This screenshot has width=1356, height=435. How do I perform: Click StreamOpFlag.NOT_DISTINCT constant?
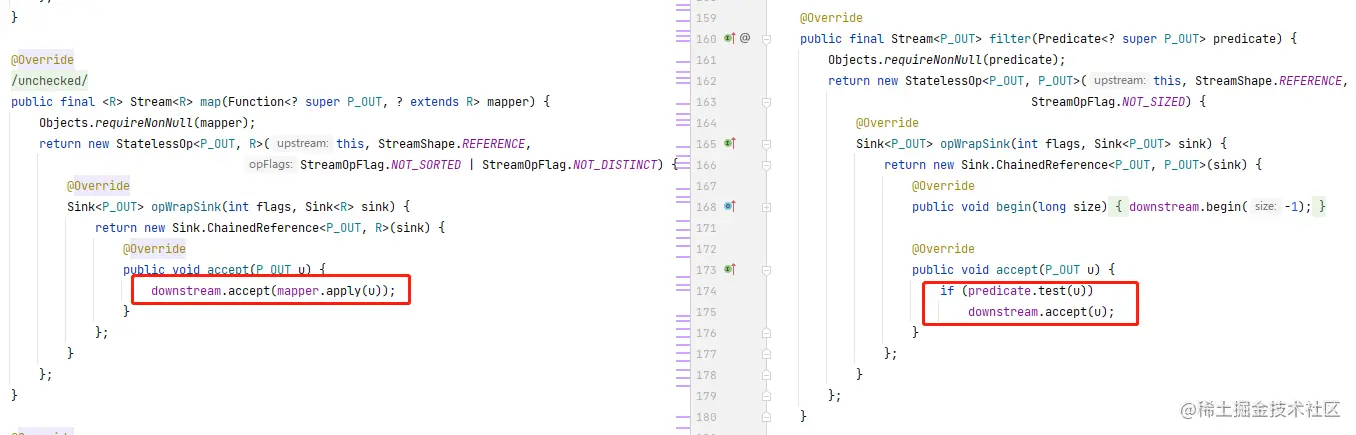pyautogui.click(x=571, y=165)
